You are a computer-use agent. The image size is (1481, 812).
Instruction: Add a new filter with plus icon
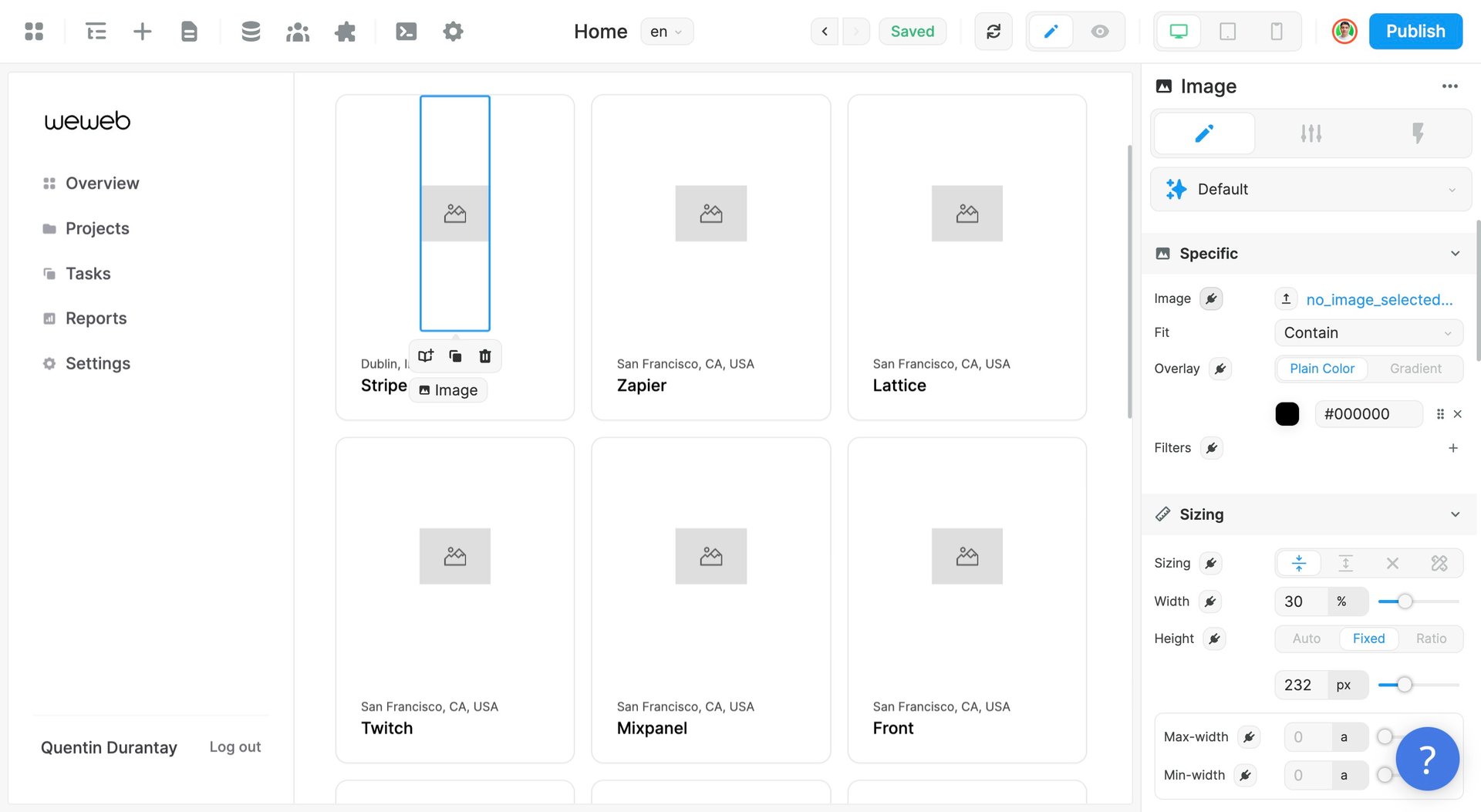1453,448
